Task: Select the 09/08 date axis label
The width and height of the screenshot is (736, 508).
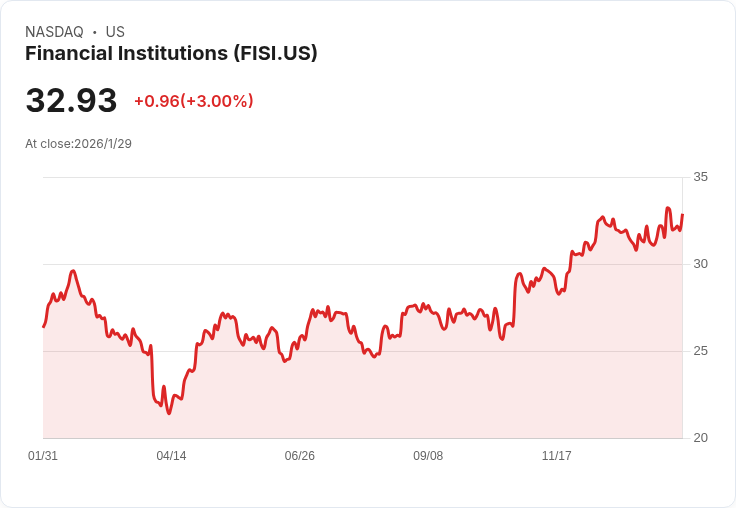Action: pyautogui.click(x=428, y=456)
